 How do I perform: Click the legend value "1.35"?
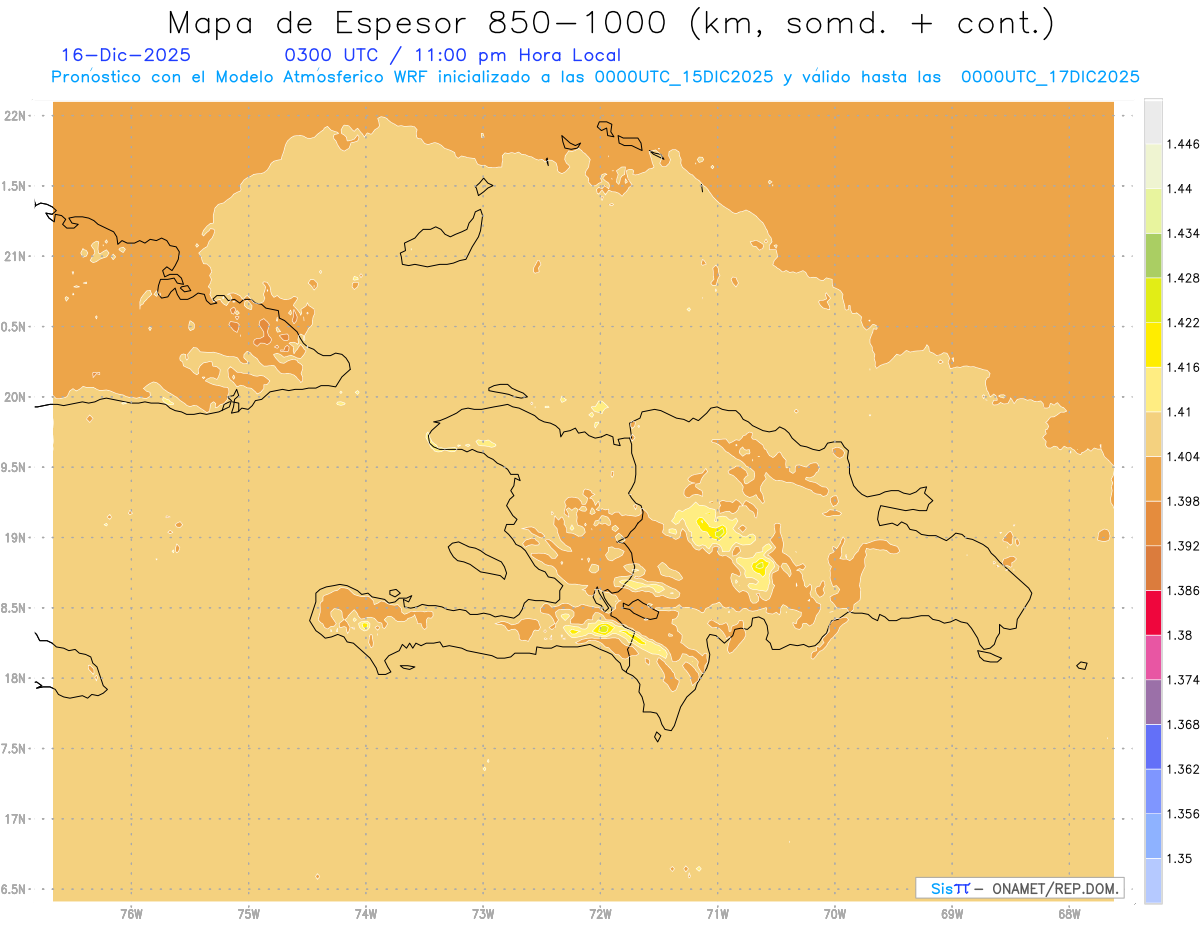1179,858
